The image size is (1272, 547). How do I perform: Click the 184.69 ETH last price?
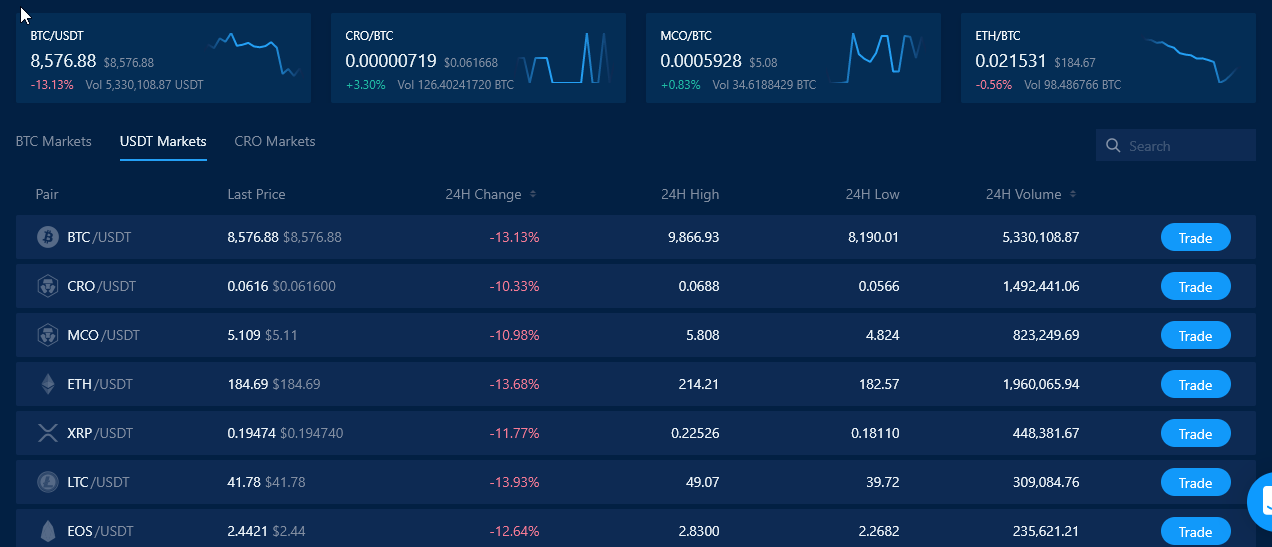(x=248, y=384)
